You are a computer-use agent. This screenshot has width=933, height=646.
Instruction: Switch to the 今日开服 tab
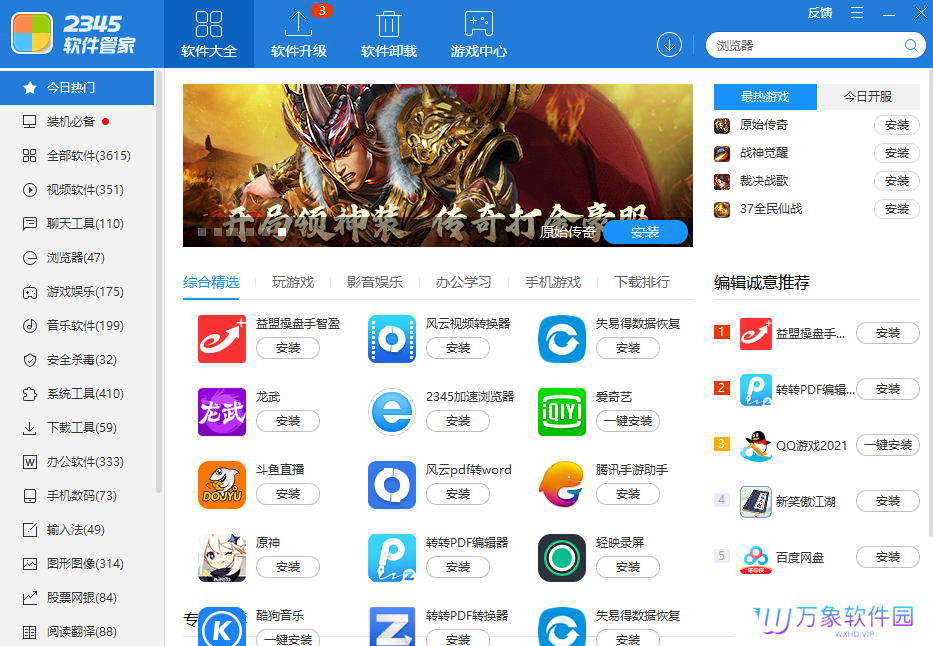click(868, 96)
